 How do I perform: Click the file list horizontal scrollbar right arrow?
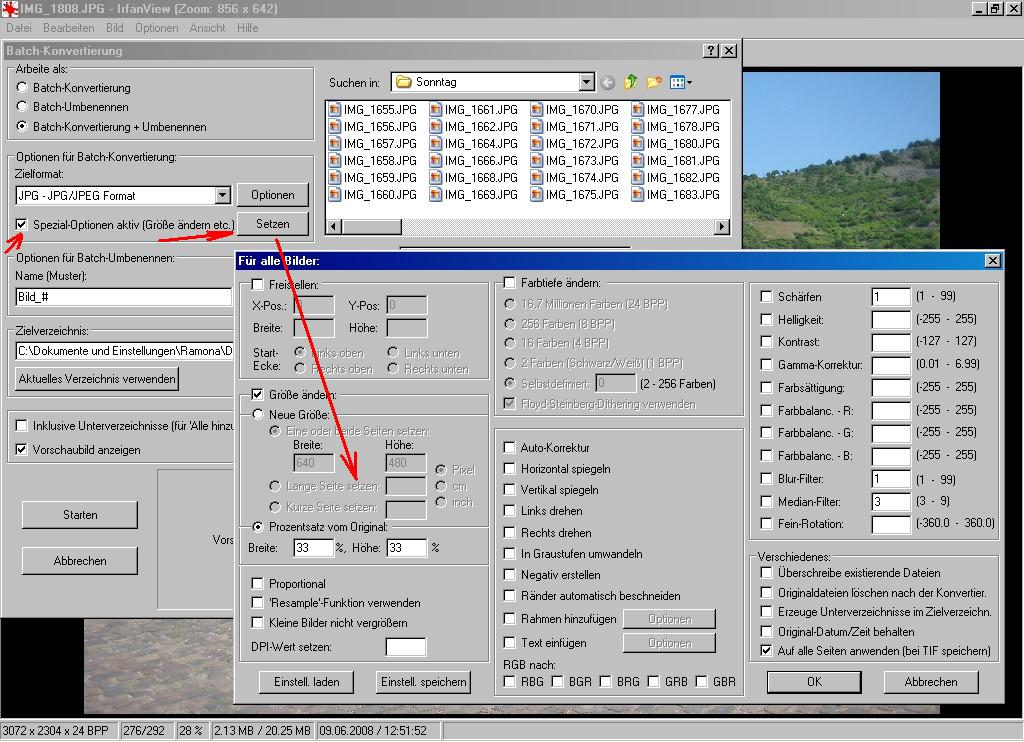pyautogui.click(x=723, y=228)
